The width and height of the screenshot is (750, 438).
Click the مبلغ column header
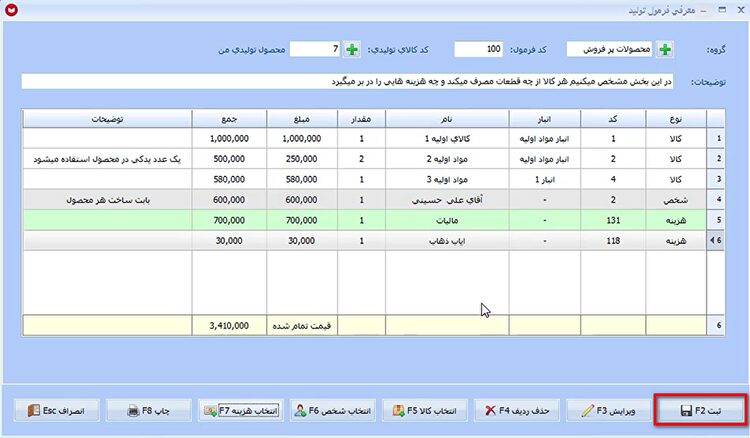[x=302, y=119]
